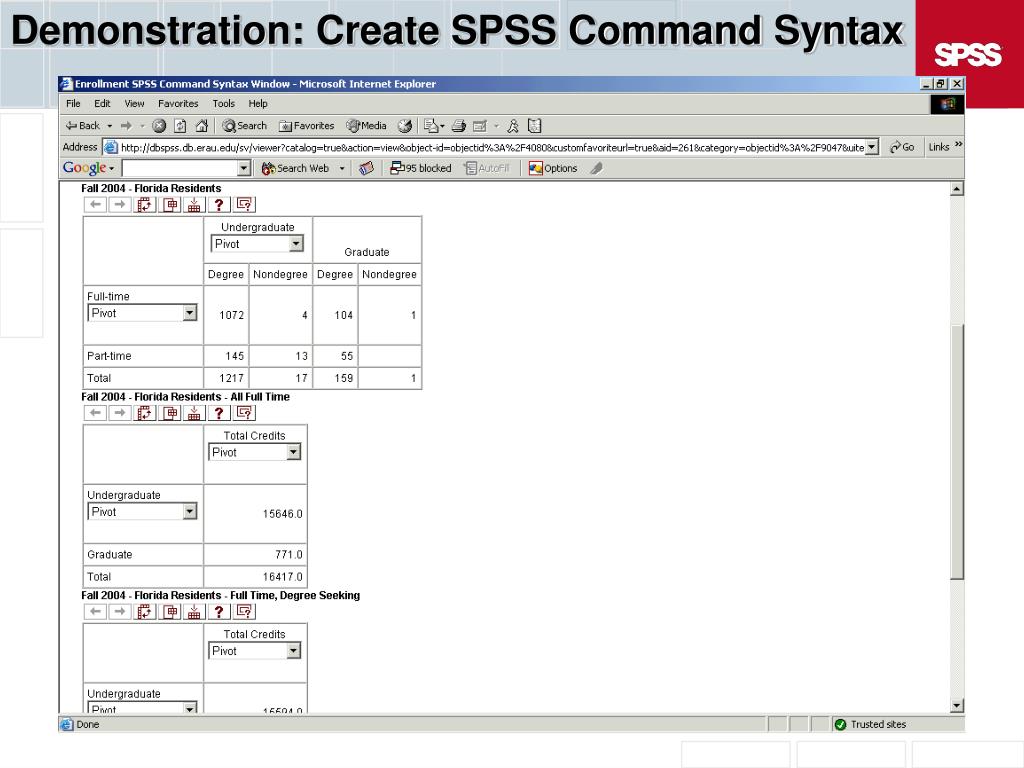The image size is (1024, 768).
Task: Stop page loading with the Stop icon
Action: [159, 126]
